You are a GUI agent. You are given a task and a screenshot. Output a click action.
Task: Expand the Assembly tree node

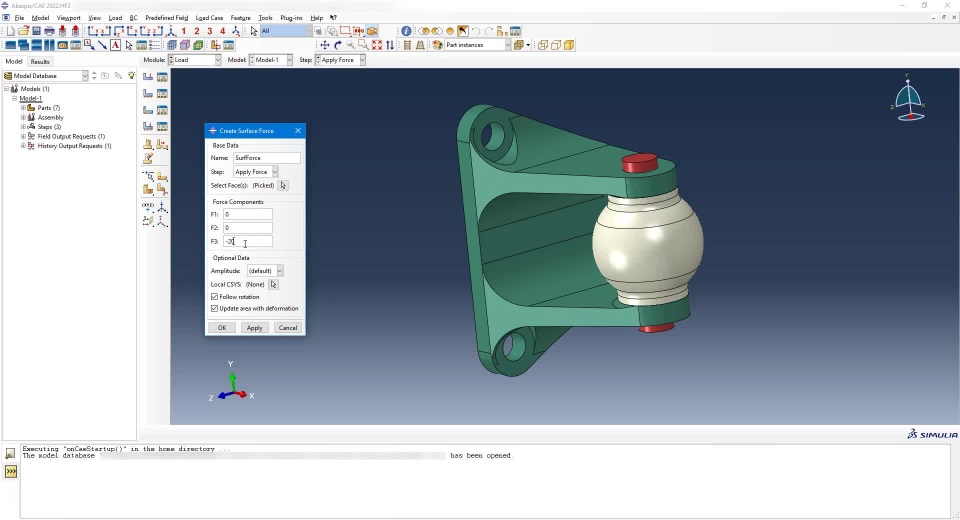click(x=23, y=118)
